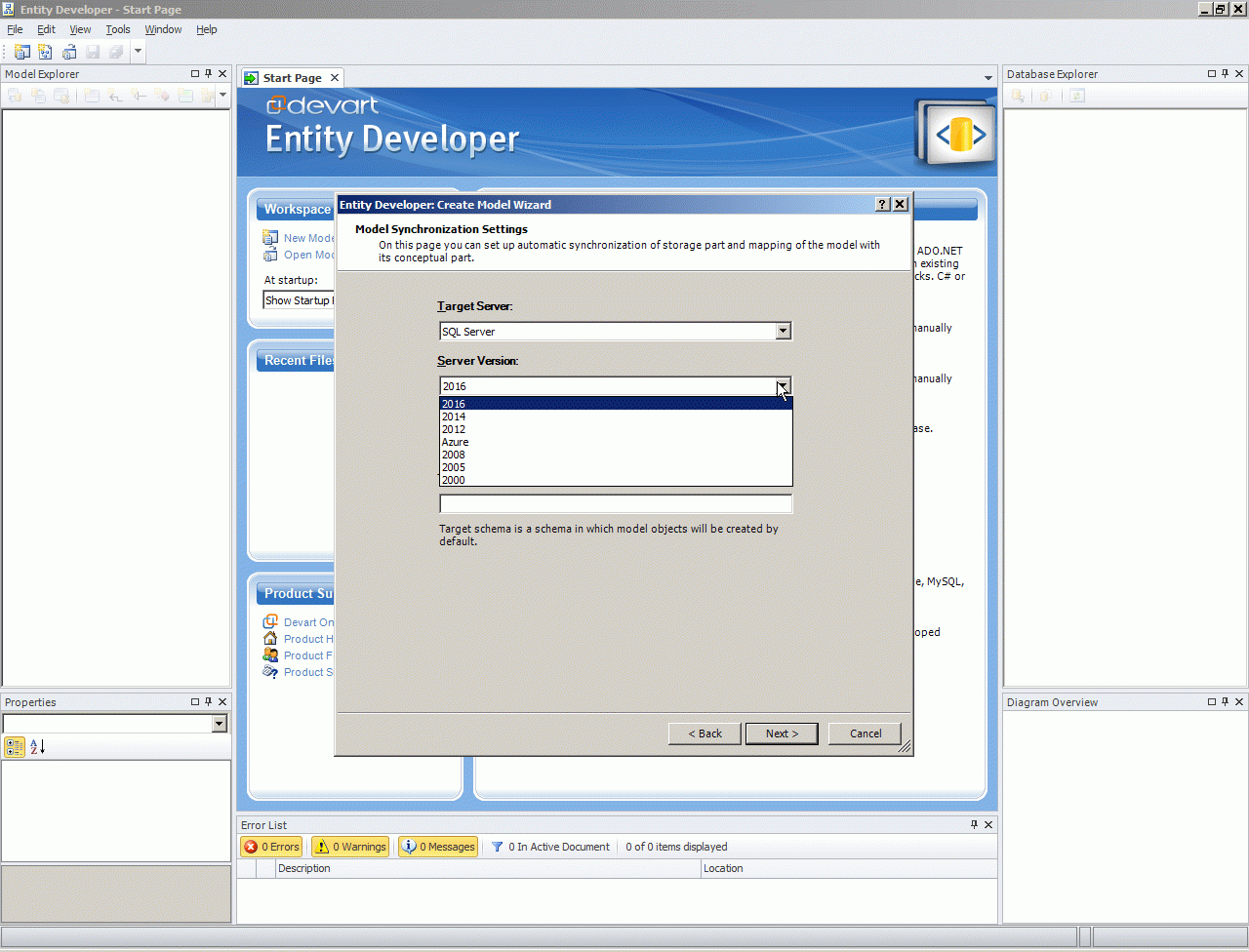Select 2012 in the Server Version list

[616, 429]
